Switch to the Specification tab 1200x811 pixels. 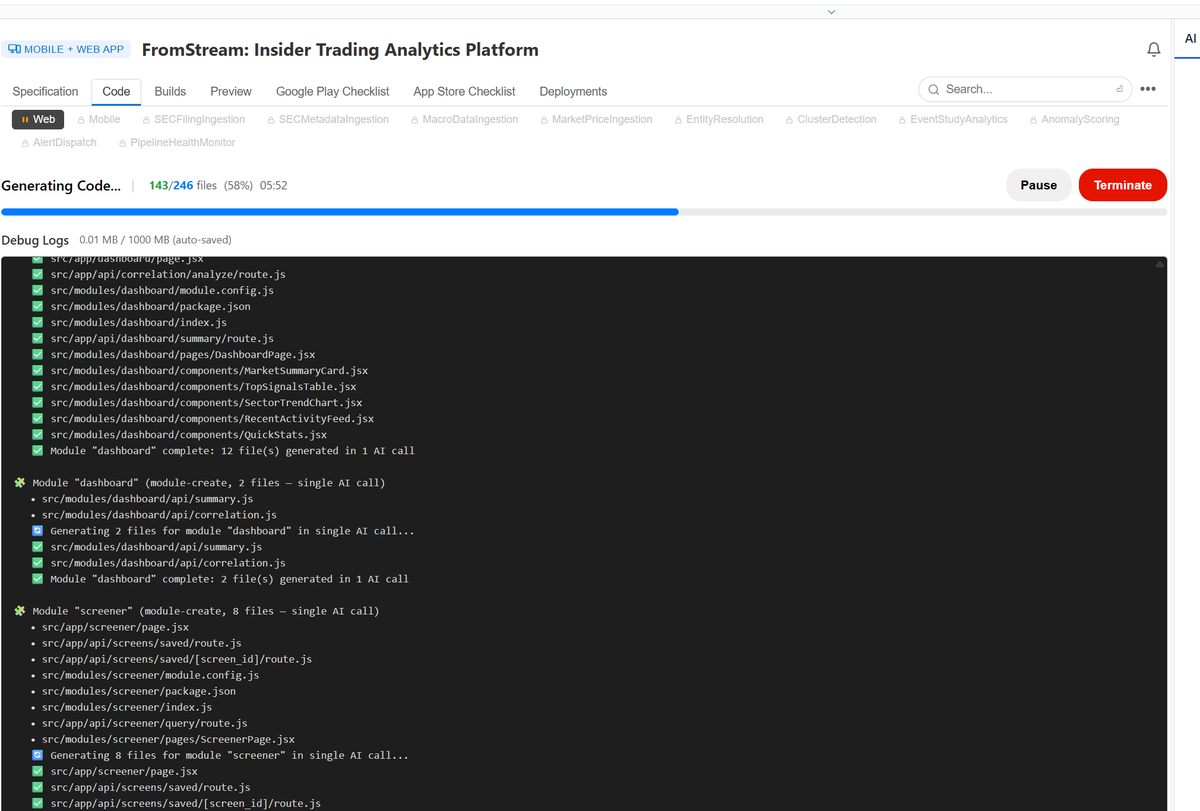click(x=45, y=91)
